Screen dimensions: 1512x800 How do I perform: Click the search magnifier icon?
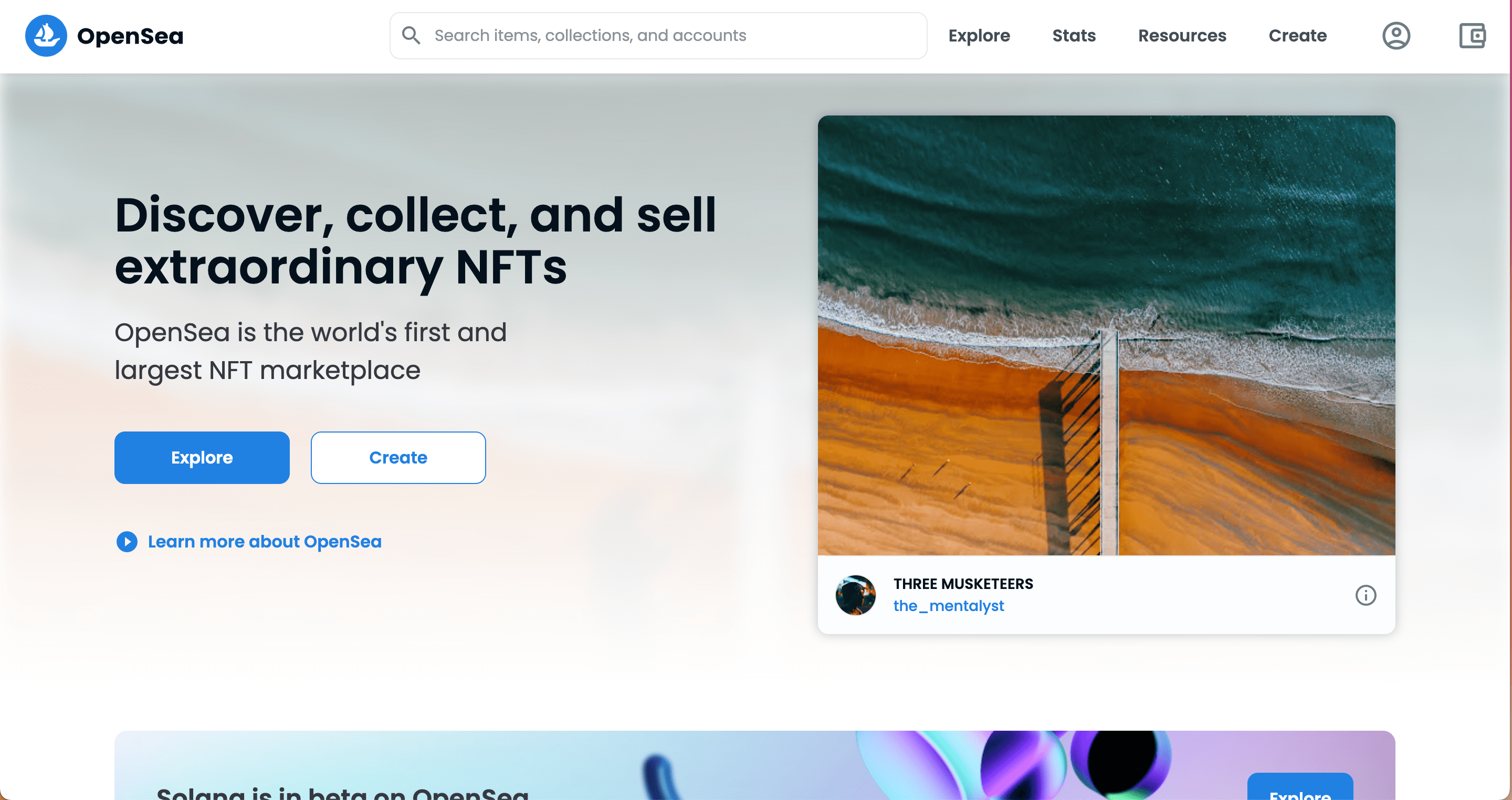point(411,36)
